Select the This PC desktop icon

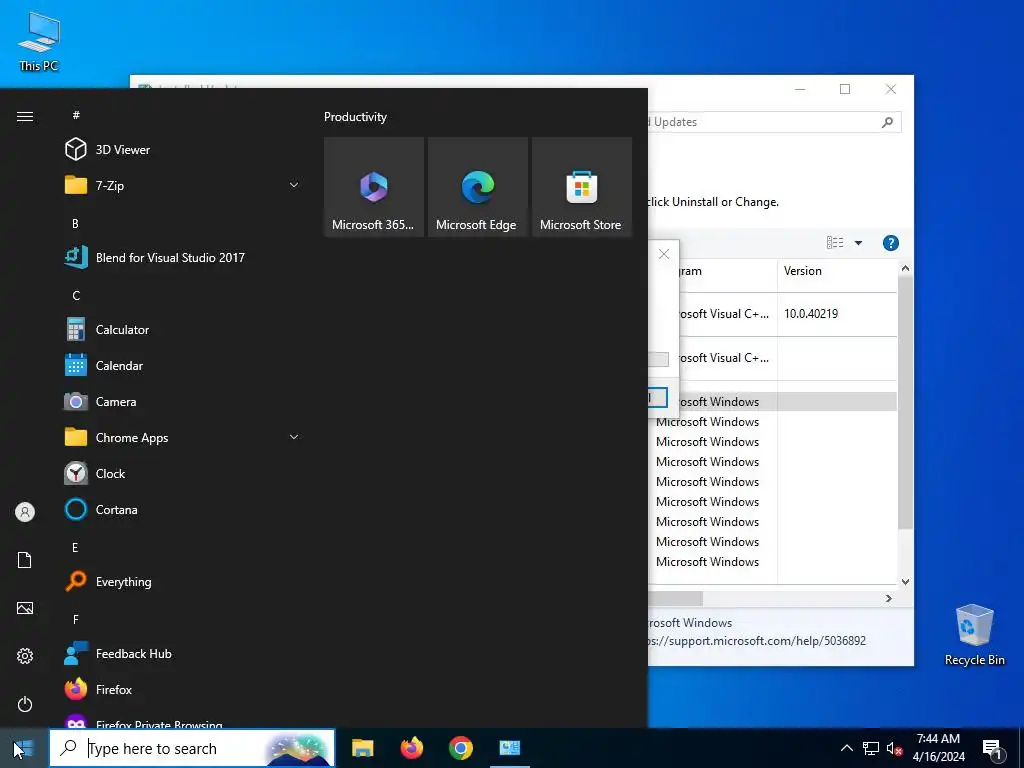tap(39, 42)
